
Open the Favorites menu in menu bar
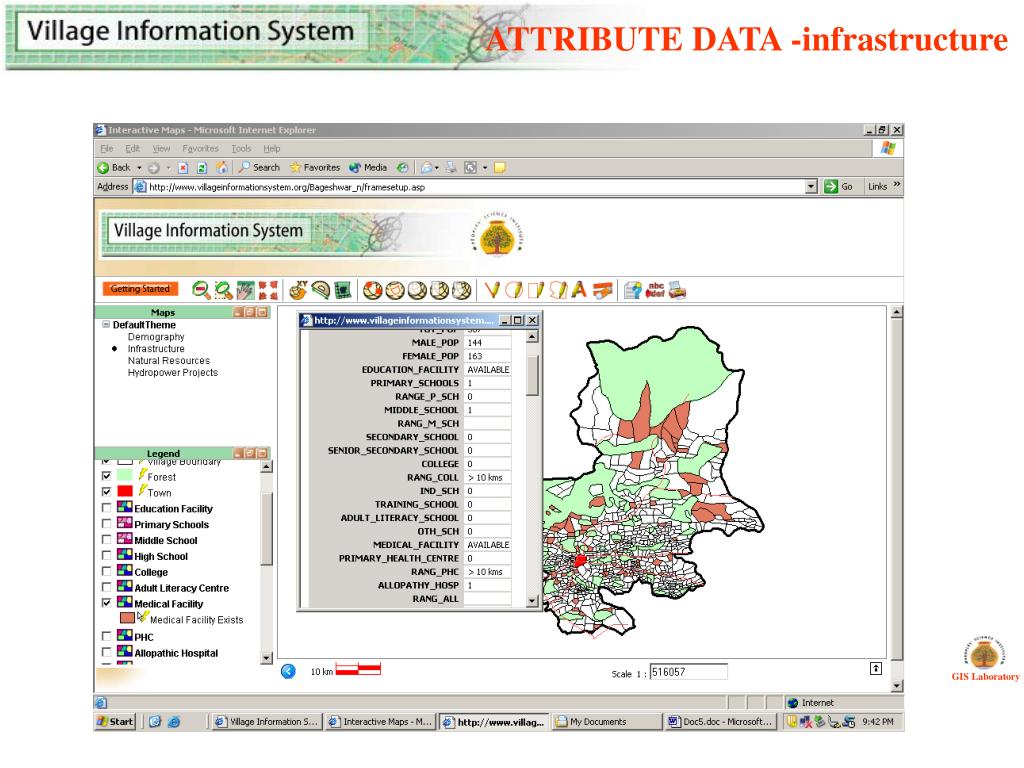(200, 148)
